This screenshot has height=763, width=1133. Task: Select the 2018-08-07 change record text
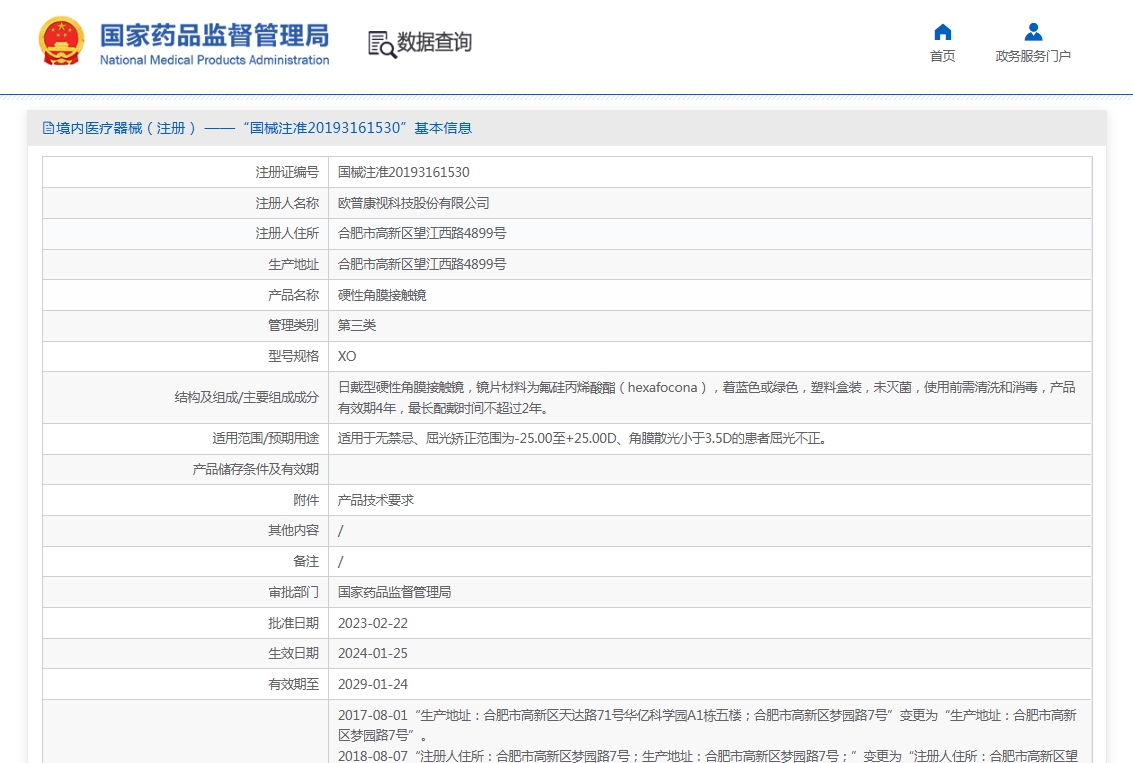coord(707,756)
